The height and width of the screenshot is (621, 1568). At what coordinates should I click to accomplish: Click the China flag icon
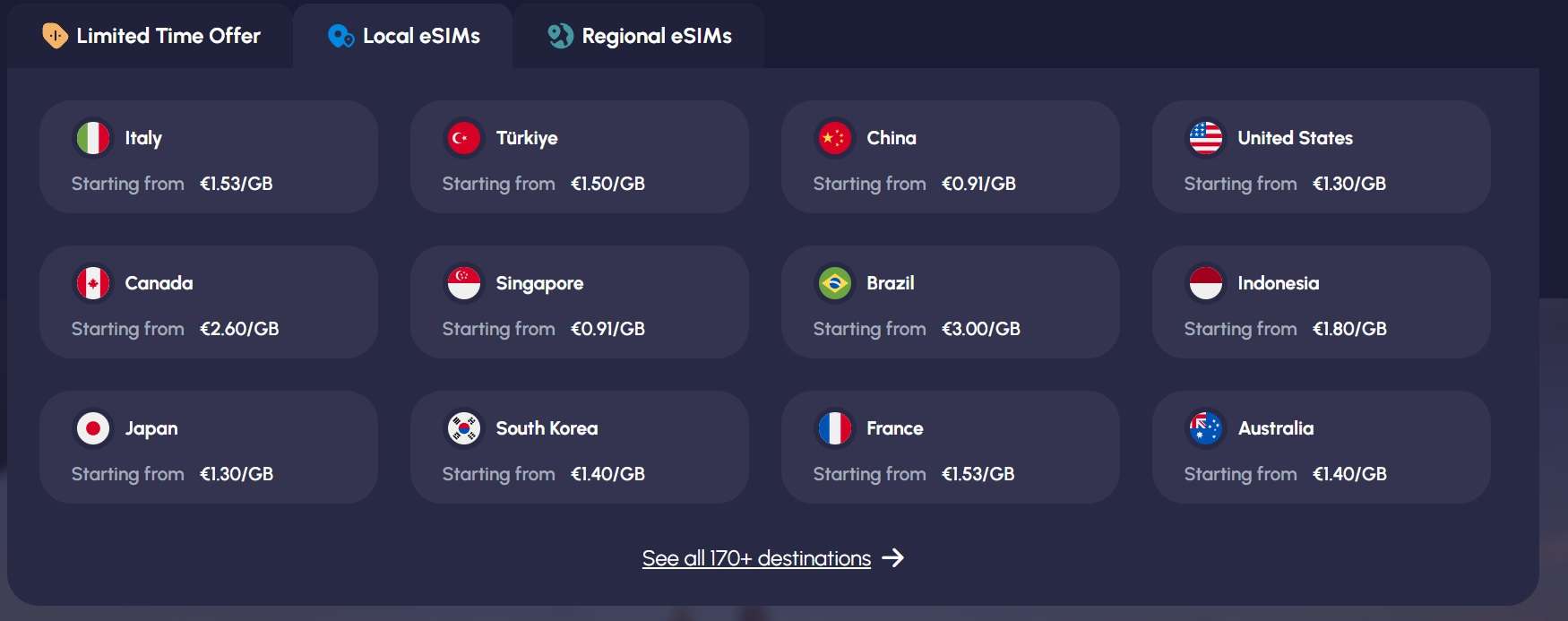[x=834, y=138]
